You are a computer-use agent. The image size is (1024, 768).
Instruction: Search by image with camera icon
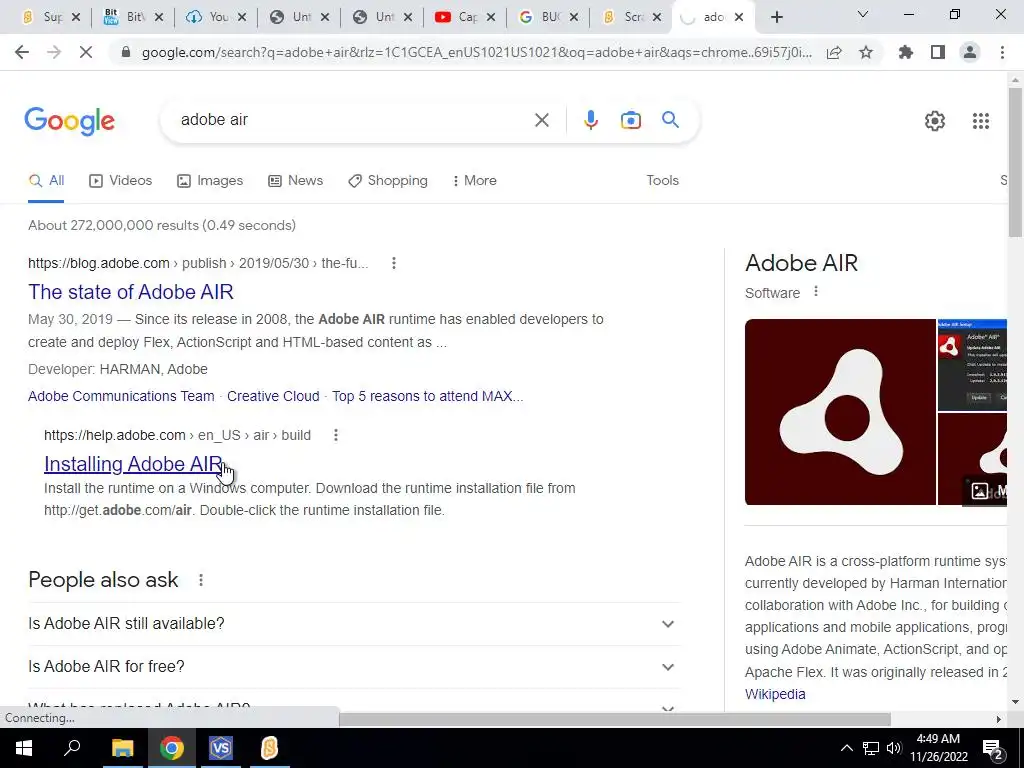[630, 120]
